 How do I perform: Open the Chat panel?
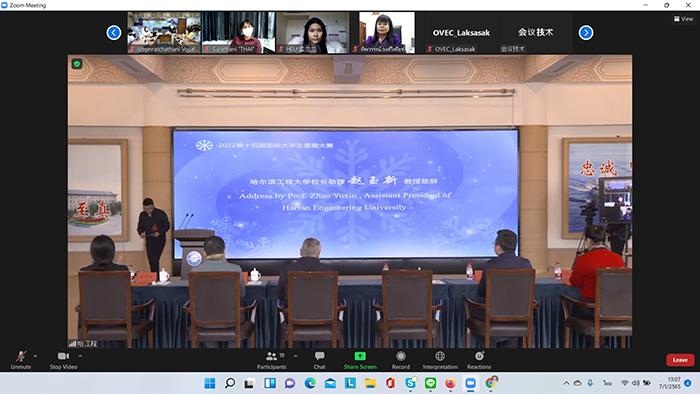click(319, 360)
